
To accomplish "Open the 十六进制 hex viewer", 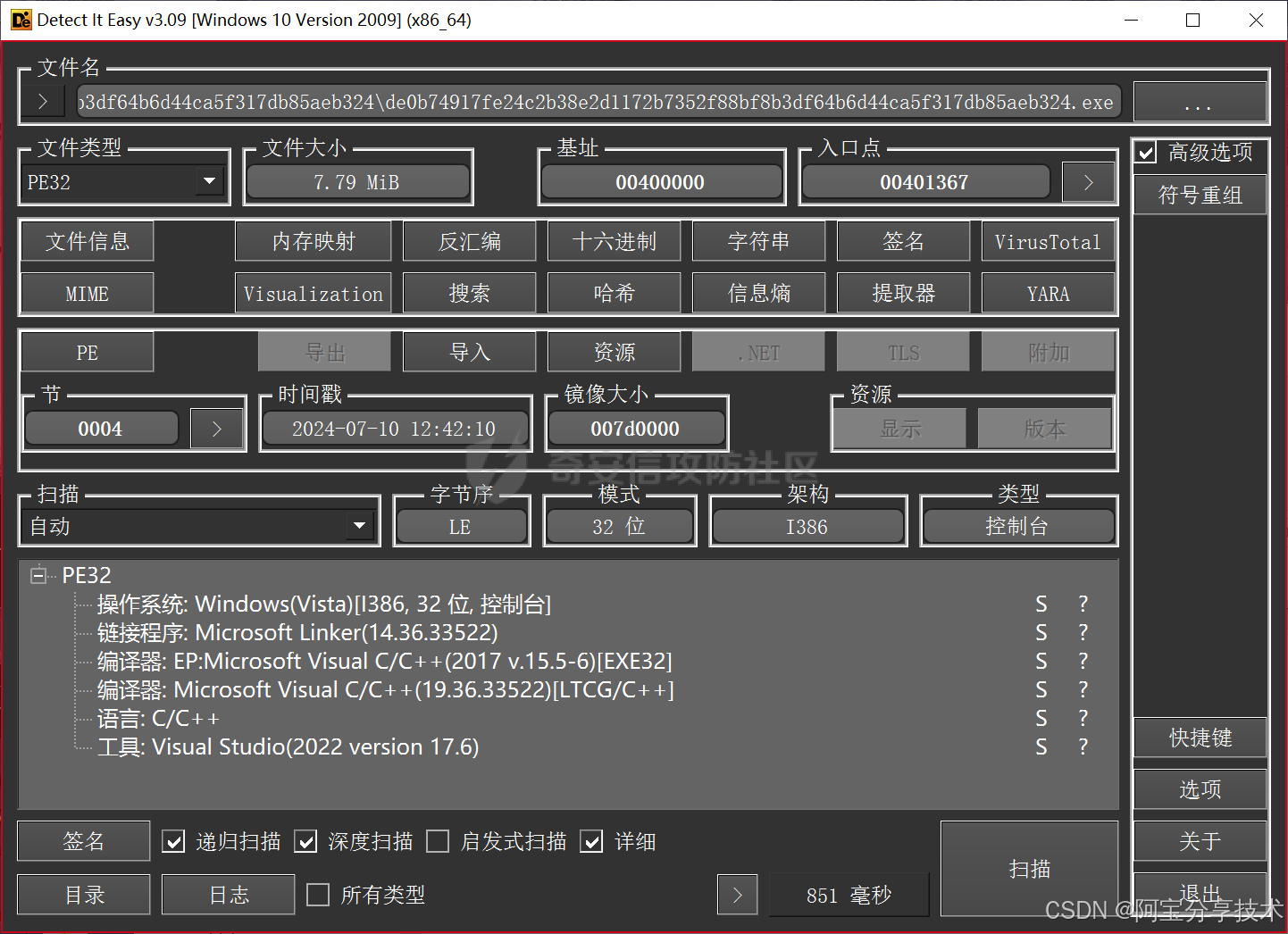I will point(615,241).
